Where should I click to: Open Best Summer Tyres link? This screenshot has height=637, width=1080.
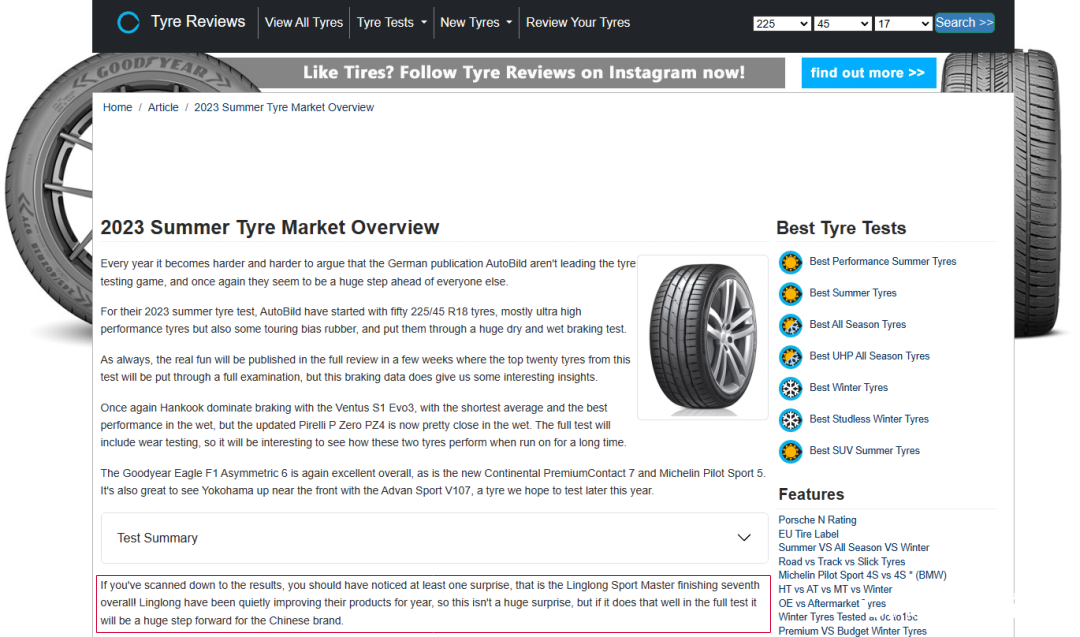tap(853, 293)
